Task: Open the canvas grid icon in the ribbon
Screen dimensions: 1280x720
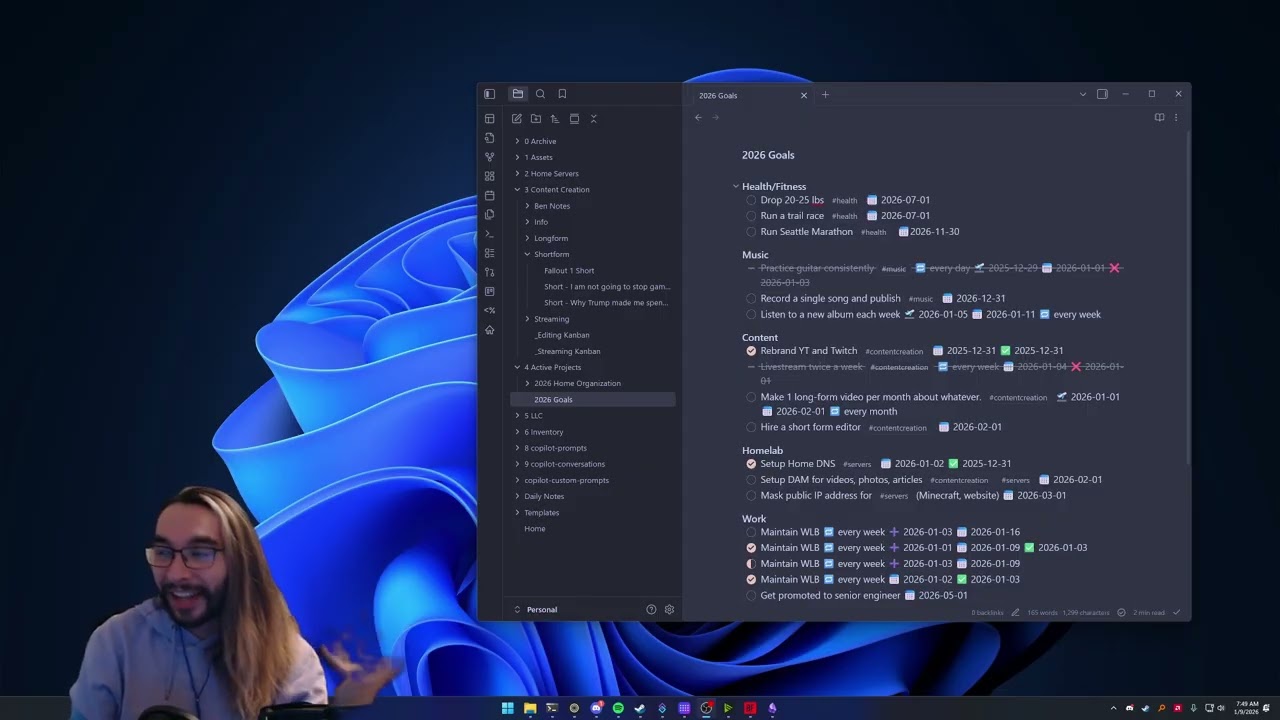Action: tap(489, 176)
